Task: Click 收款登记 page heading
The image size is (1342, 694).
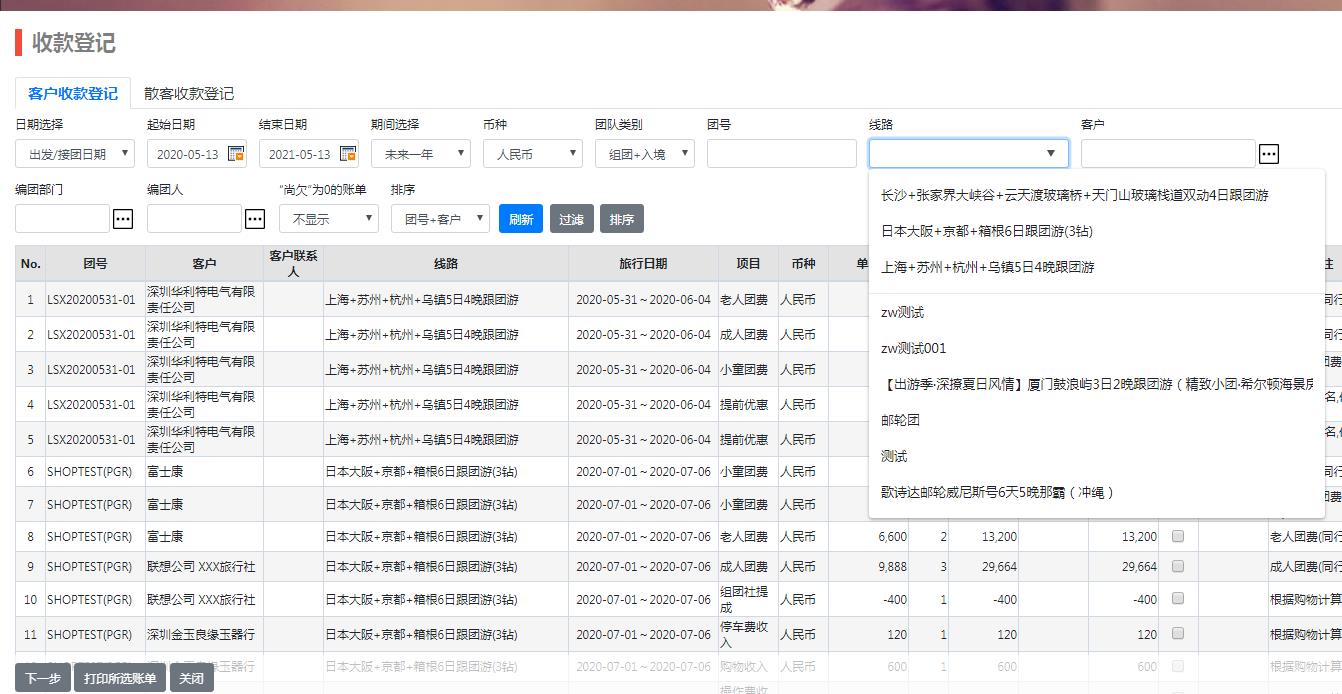Action: (x=74, y=43)
